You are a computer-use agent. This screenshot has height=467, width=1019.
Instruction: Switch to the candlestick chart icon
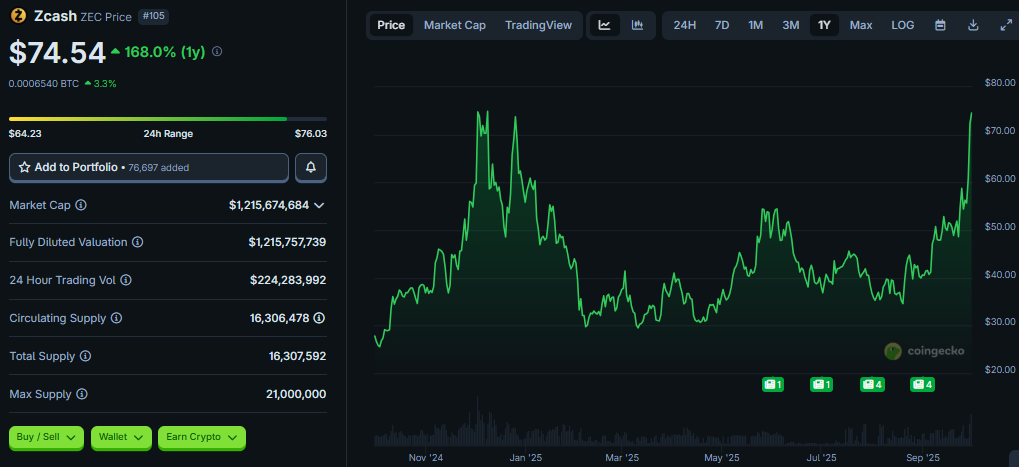[637, 25]
